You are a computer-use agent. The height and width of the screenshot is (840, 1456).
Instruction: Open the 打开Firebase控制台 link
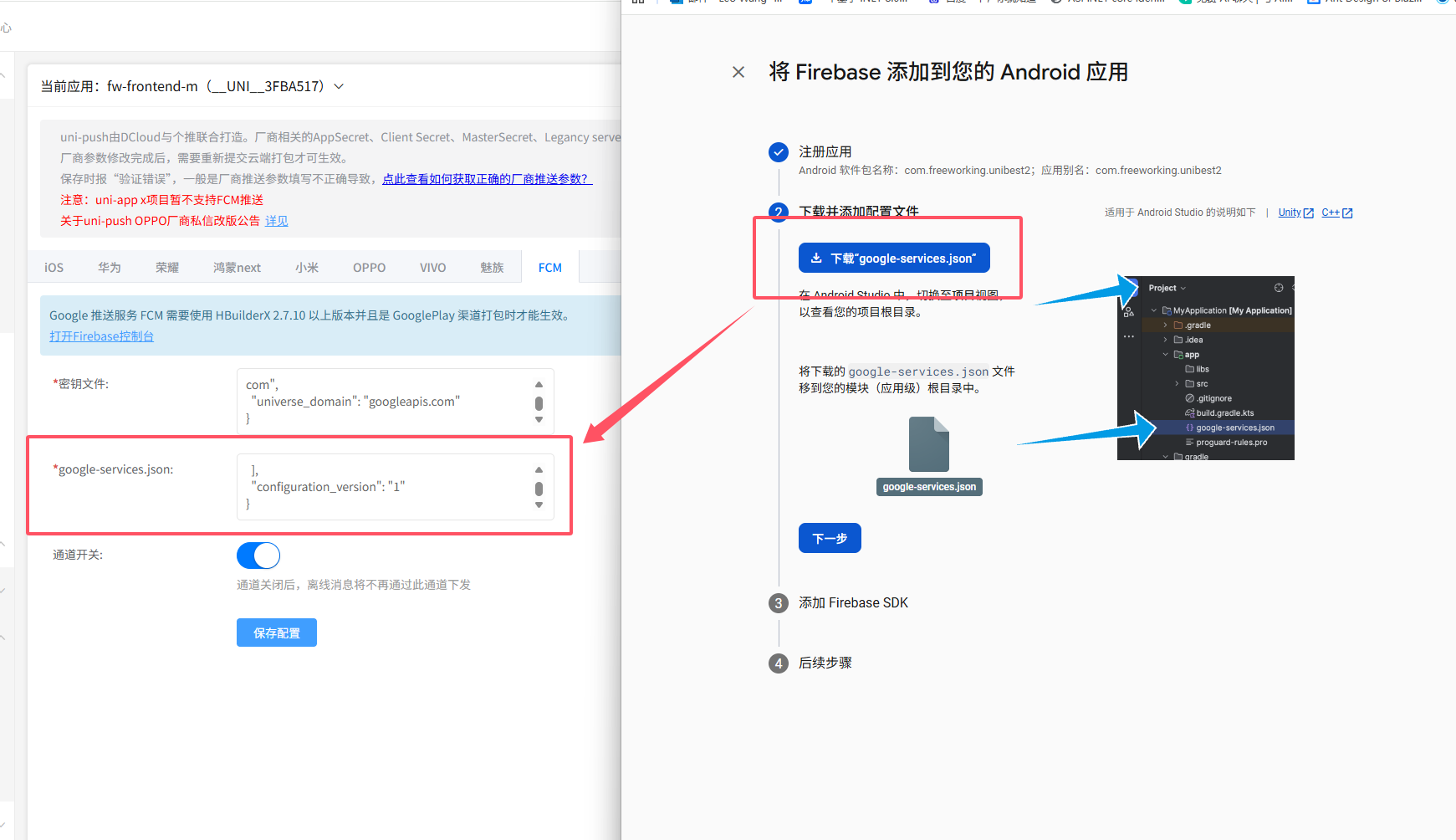100,335
